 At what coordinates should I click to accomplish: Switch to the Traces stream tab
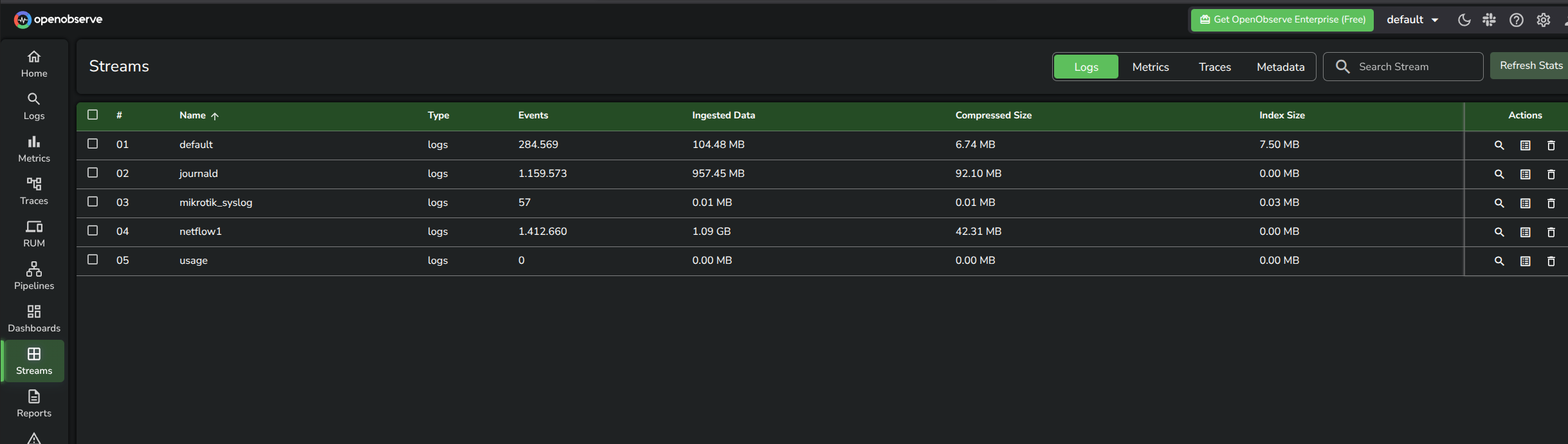point(1215,67)
